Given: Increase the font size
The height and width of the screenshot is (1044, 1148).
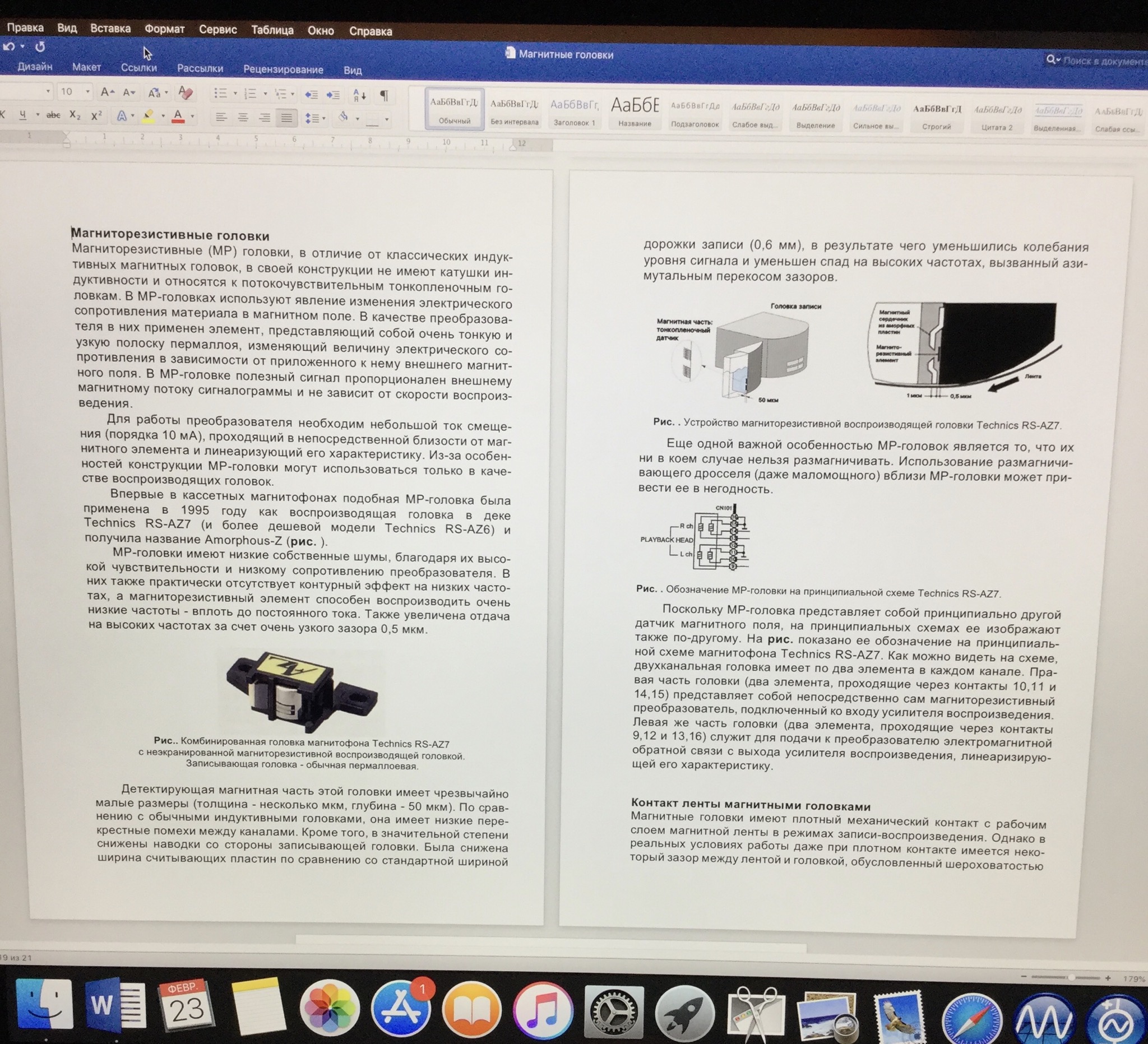Looking at the screenshot, I should click(107, 92).
